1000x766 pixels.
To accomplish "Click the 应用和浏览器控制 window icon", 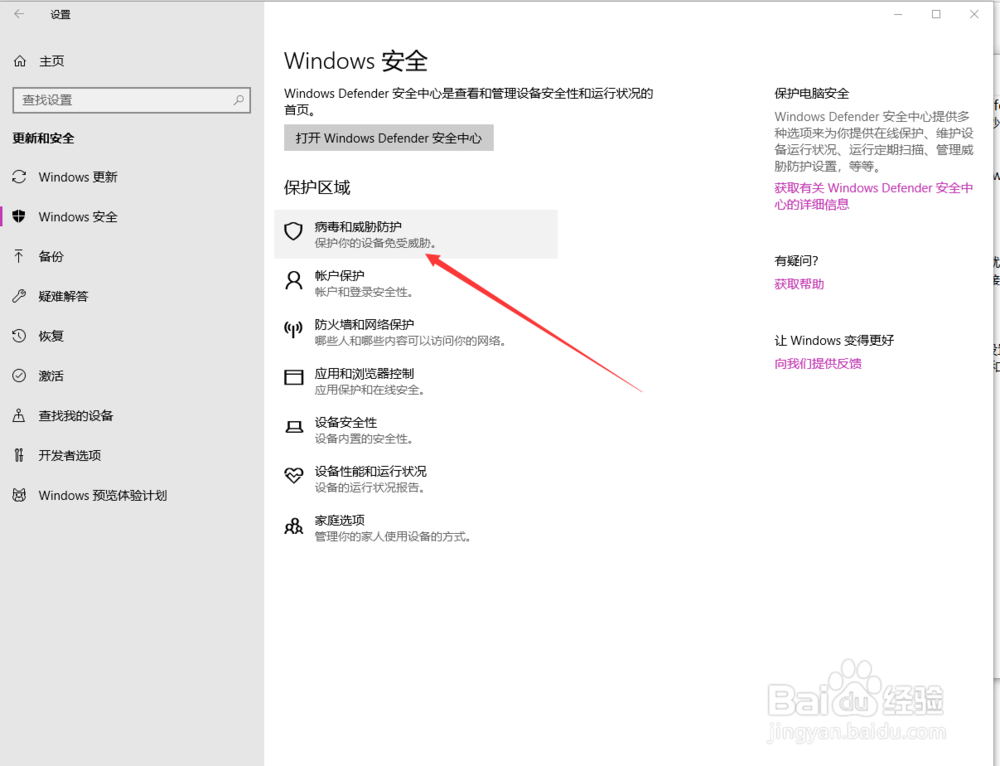I will point(293,378).
